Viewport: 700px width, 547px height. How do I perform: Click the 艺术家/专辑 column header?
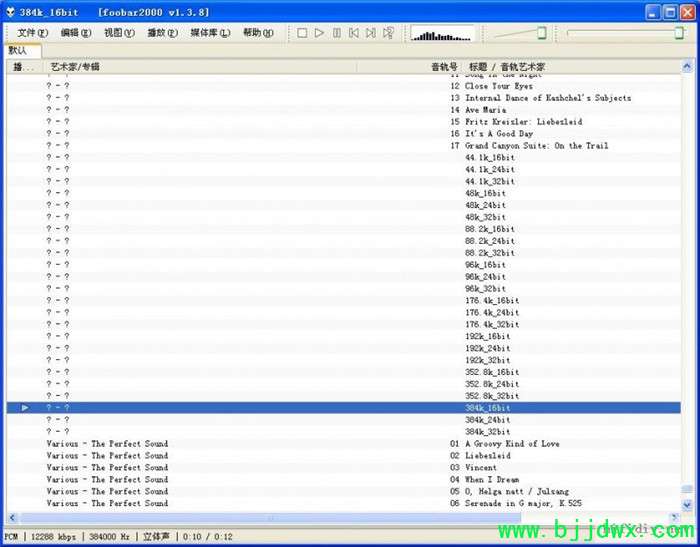tap(200, 67)
